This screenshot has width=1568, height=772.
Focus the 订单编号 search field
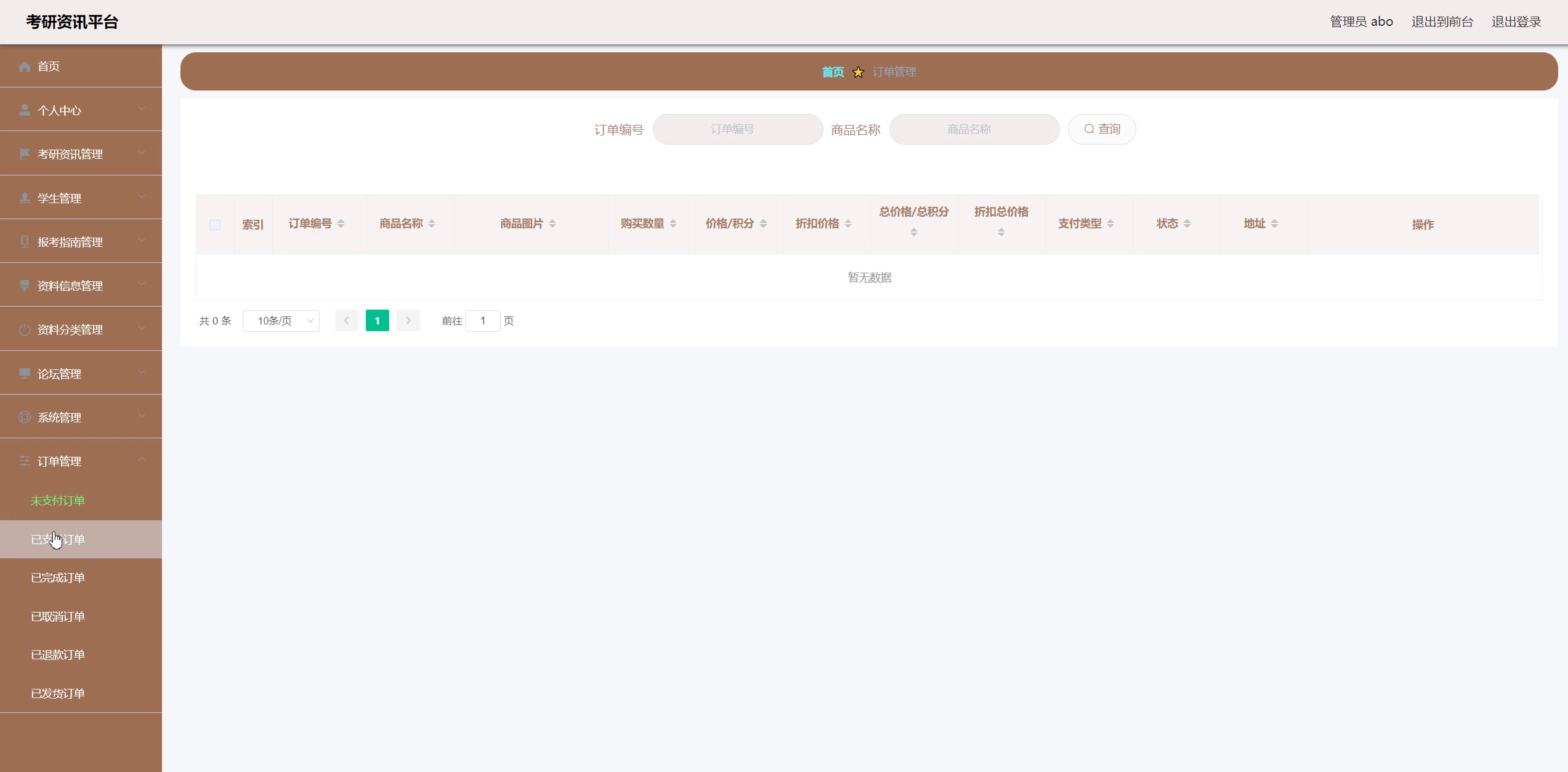pos(738,129)
